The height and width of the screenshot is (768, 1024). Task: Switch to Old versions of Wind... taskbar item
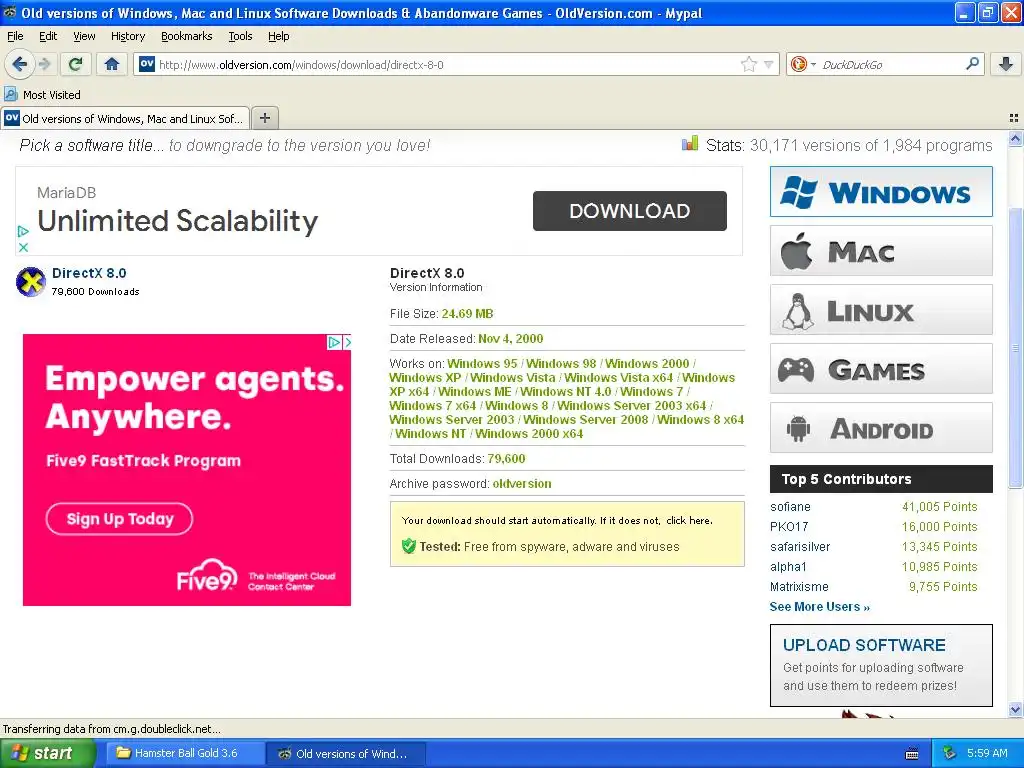click(x=346, y=753)
